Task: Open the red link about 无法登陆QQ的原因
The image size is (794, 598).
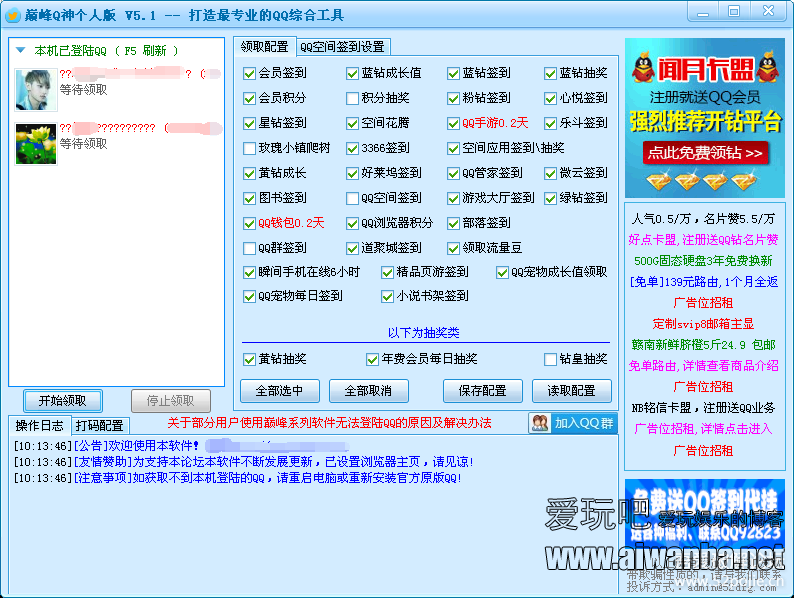Action: coord(329,423)
